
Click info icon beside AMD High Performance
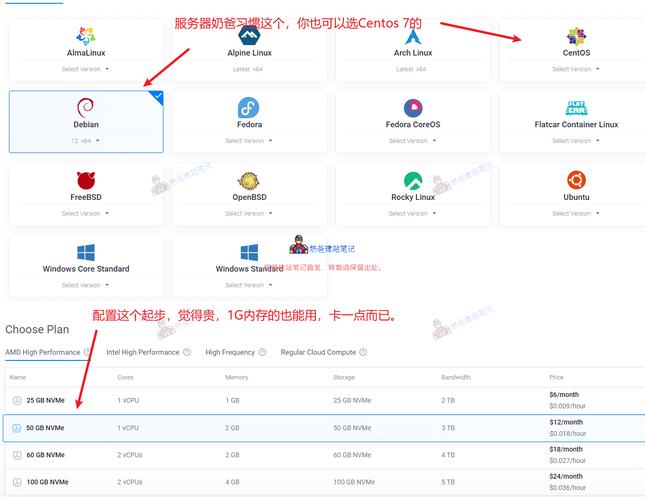[87, 352]
